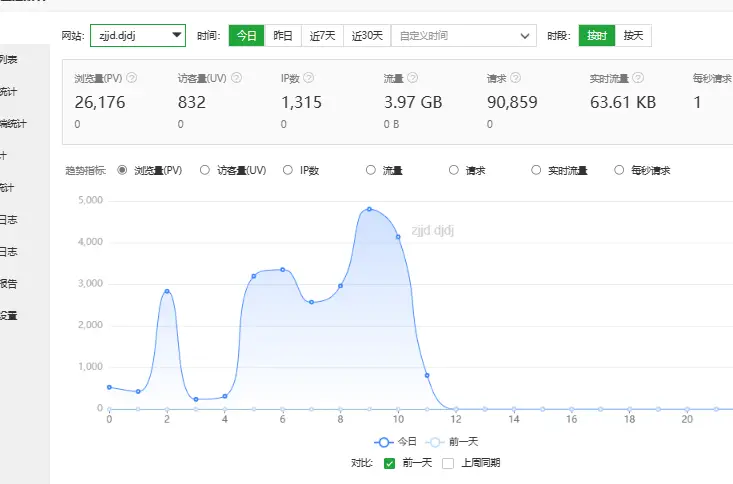Screen dimensions: 733x484
Task: Select the 近30天 time range
Action: tap(366, 36)
